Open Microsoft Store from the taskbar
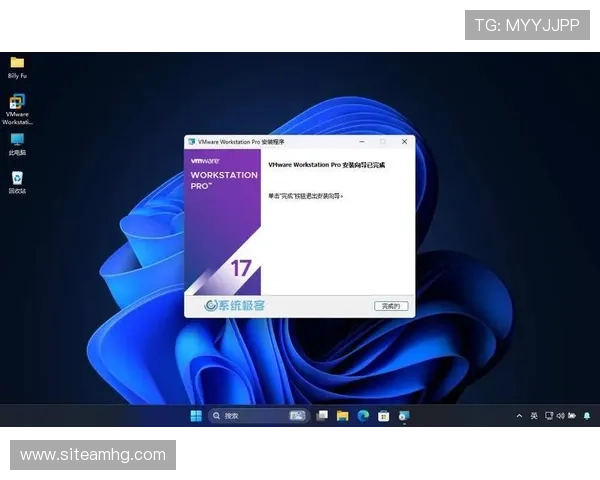This screenshot has width=600, height=480. tap(383, 415)
